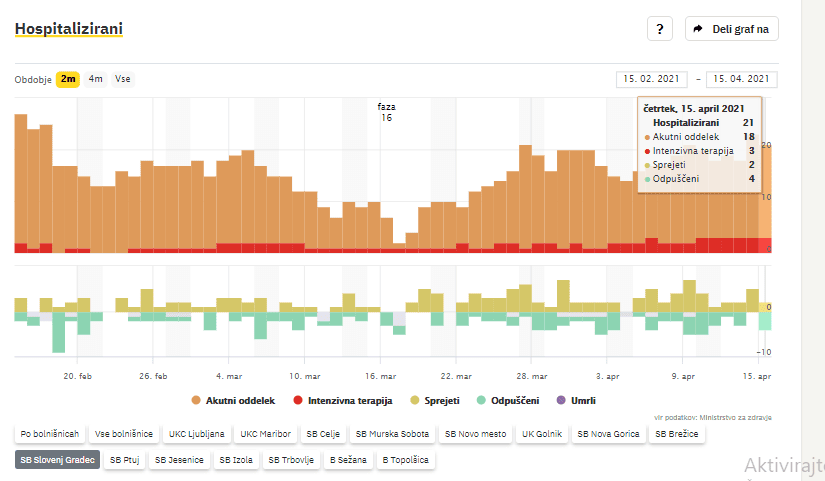Open the end date field 15. 04. 2021
Screen dimensions: 825x481
point(741,79)
